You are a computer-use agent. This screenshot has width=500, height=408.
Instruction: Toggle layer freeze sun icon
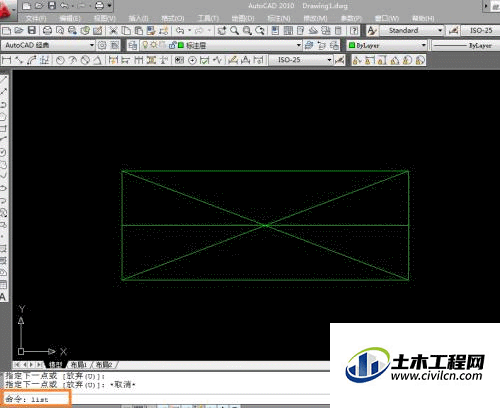click(x=154, y=45)
